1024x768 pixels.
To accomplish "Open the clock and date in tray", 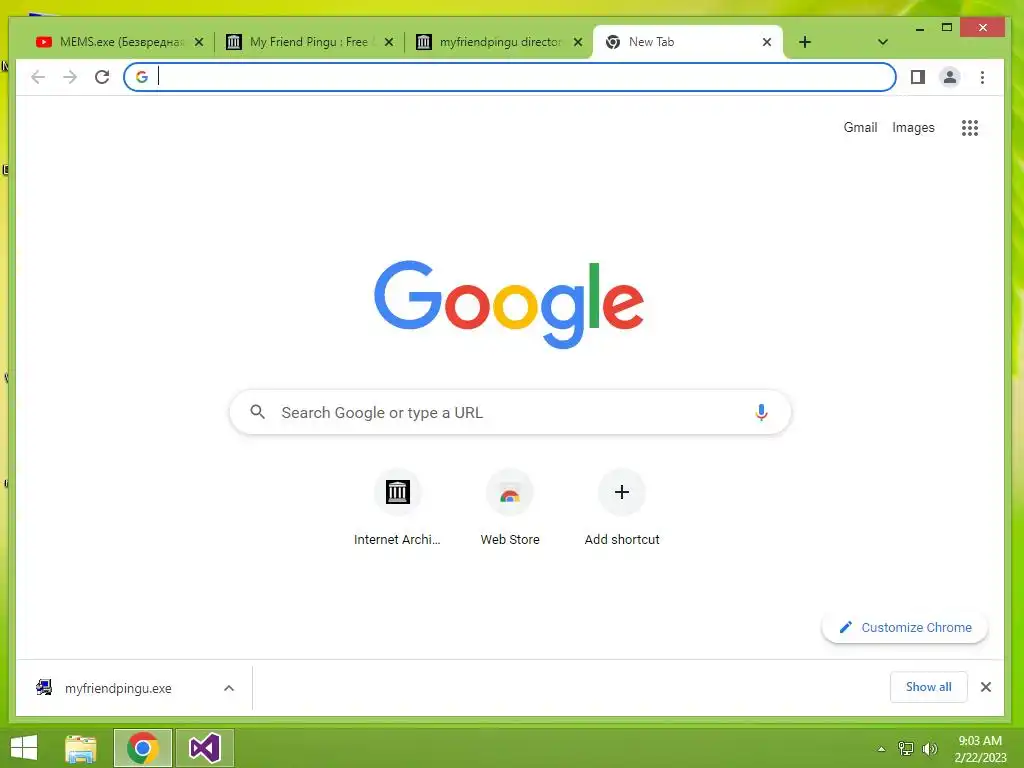I will tap(980, 749).
